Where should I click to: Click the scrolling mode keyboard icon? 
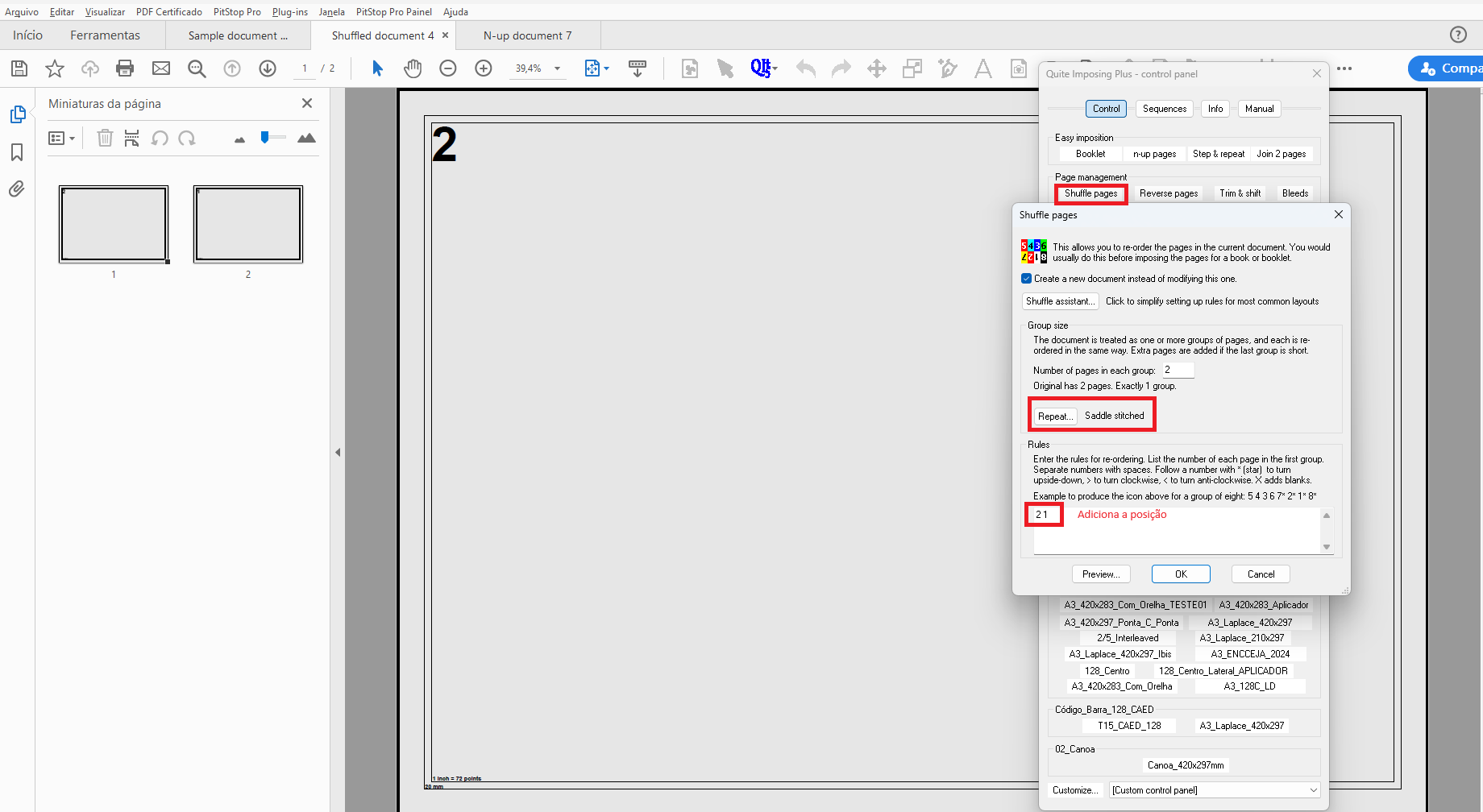pos(638,68)
